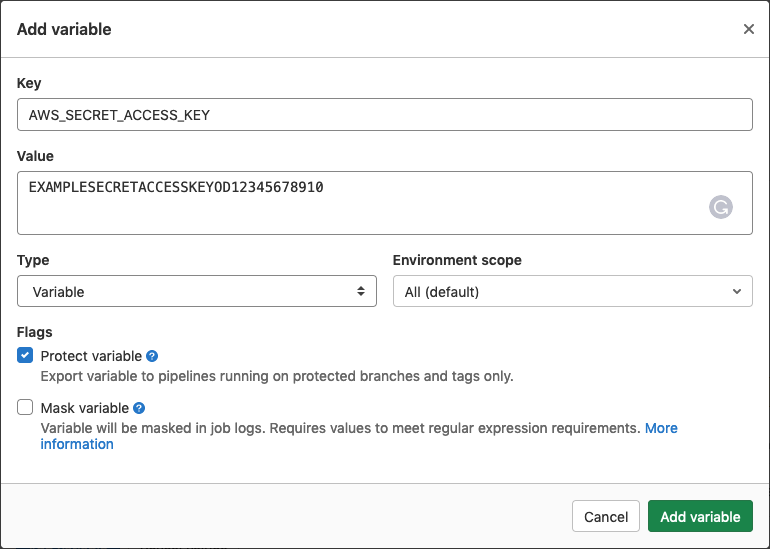Click the Grammarly icon in Value field
The image size is (770, 549).
[x=720, y=207]
